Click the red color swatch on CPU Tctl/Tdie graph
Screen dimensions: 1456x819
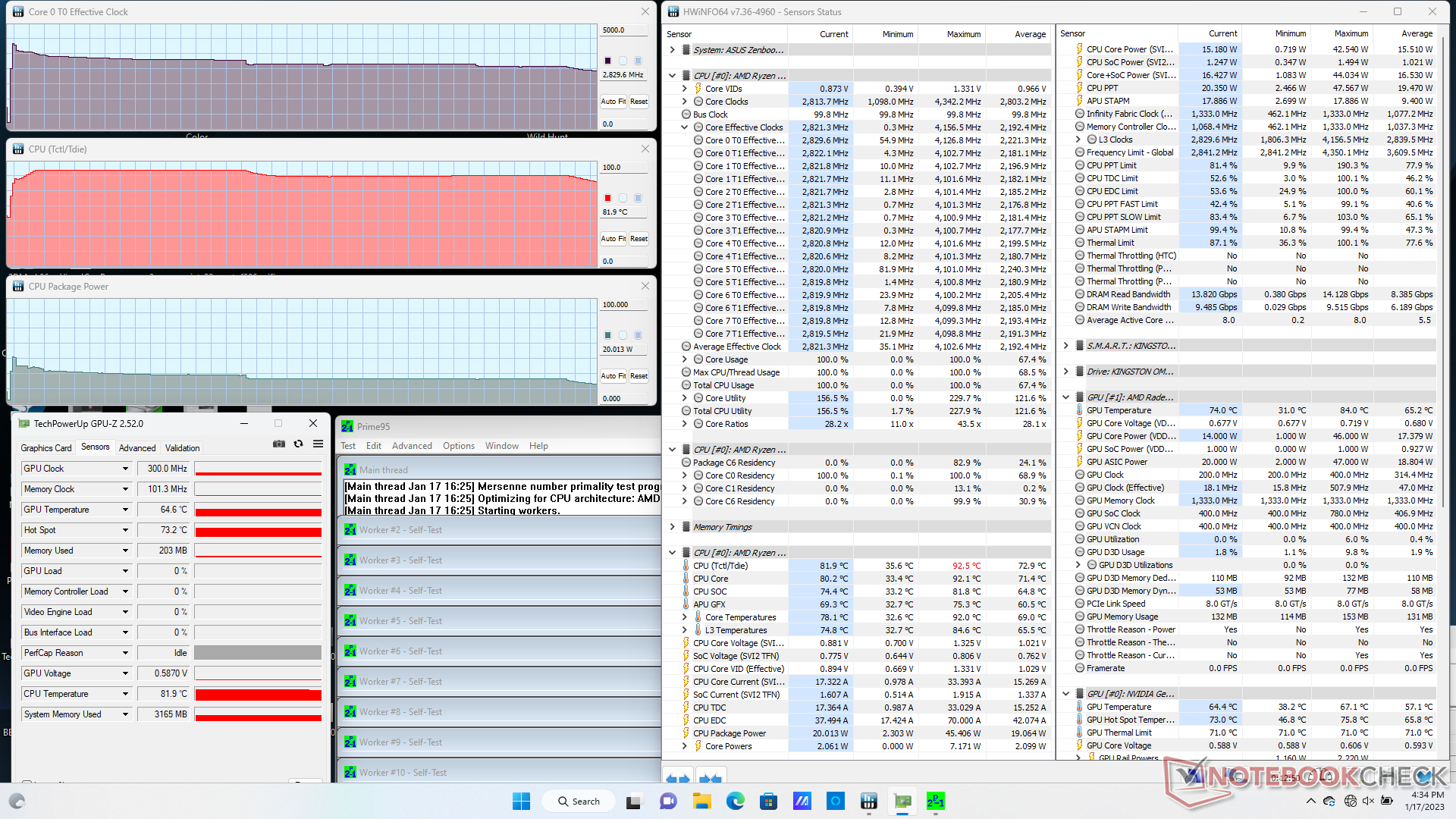[607, 198]
